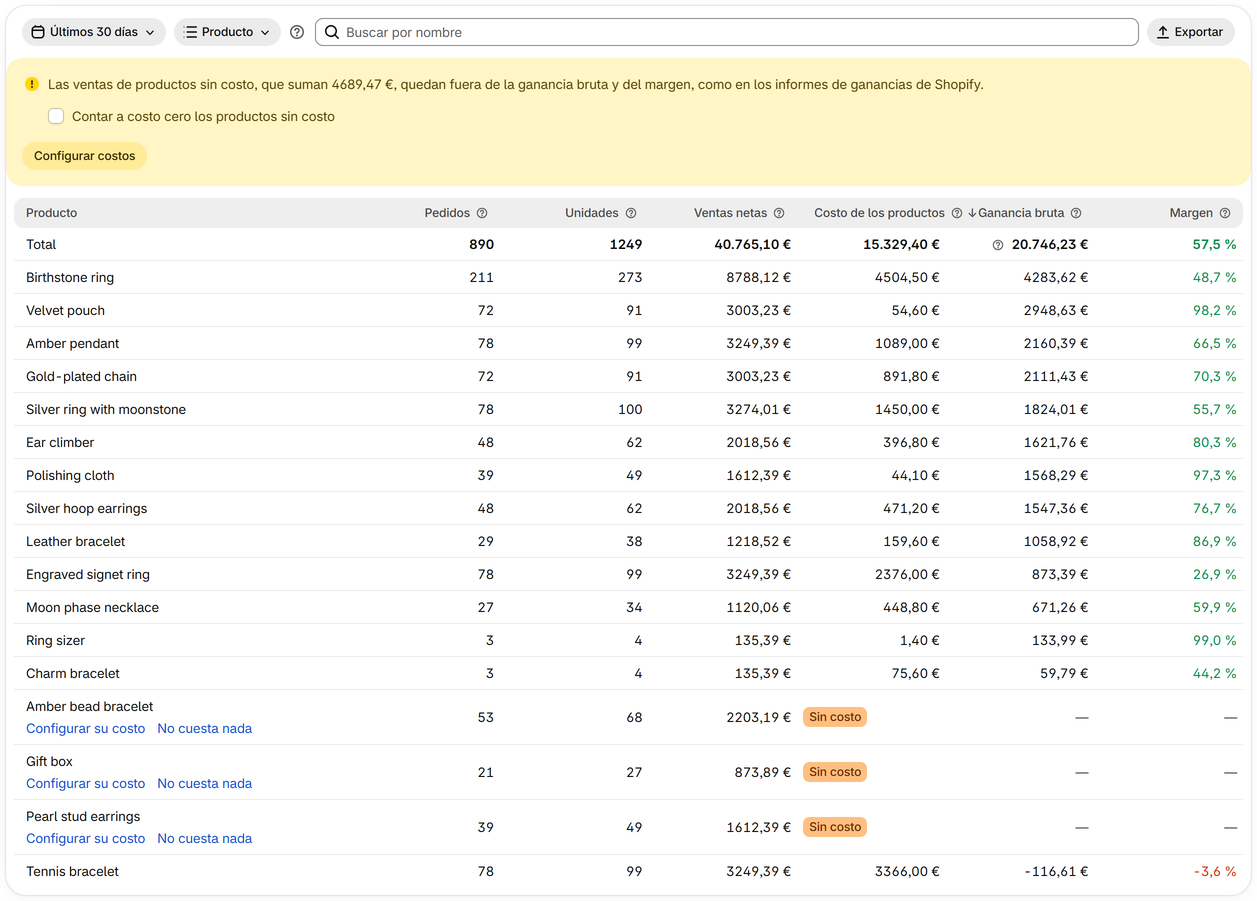This screenshot has height=901, width=1257.
Task: Click the help icon next to Producto dropdown
Action: click(x=297, y=32)
